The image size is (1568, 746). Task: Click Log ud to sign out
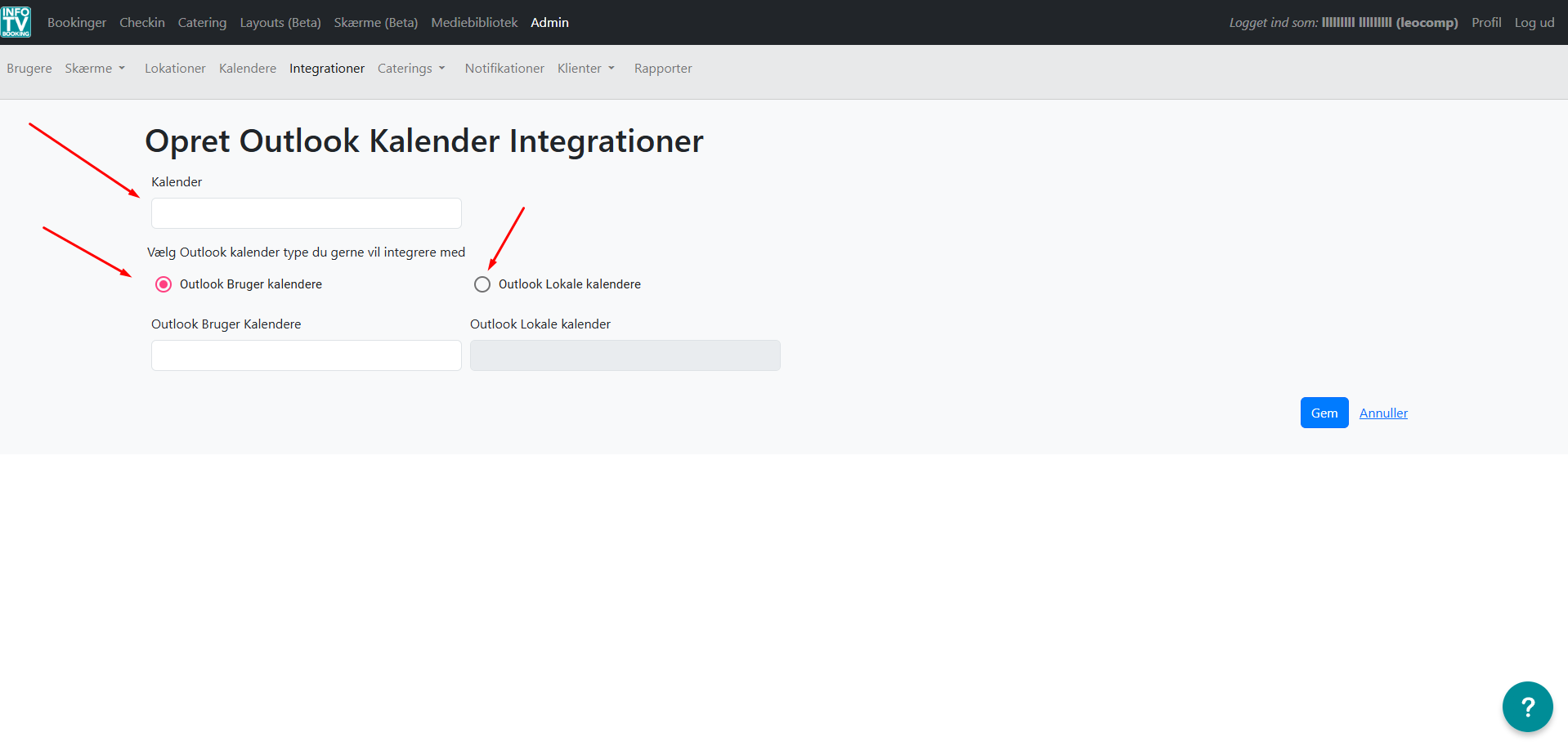(1534, 23)
